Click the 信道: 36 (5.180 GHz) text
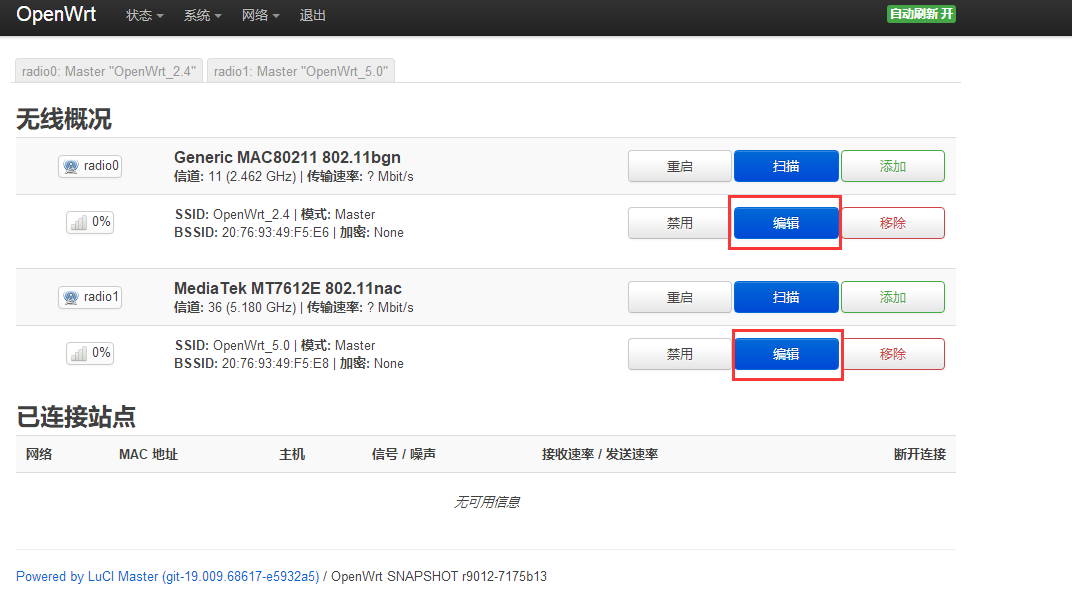The height and width of the screenshot is (593, 1072). pos(234,308)
